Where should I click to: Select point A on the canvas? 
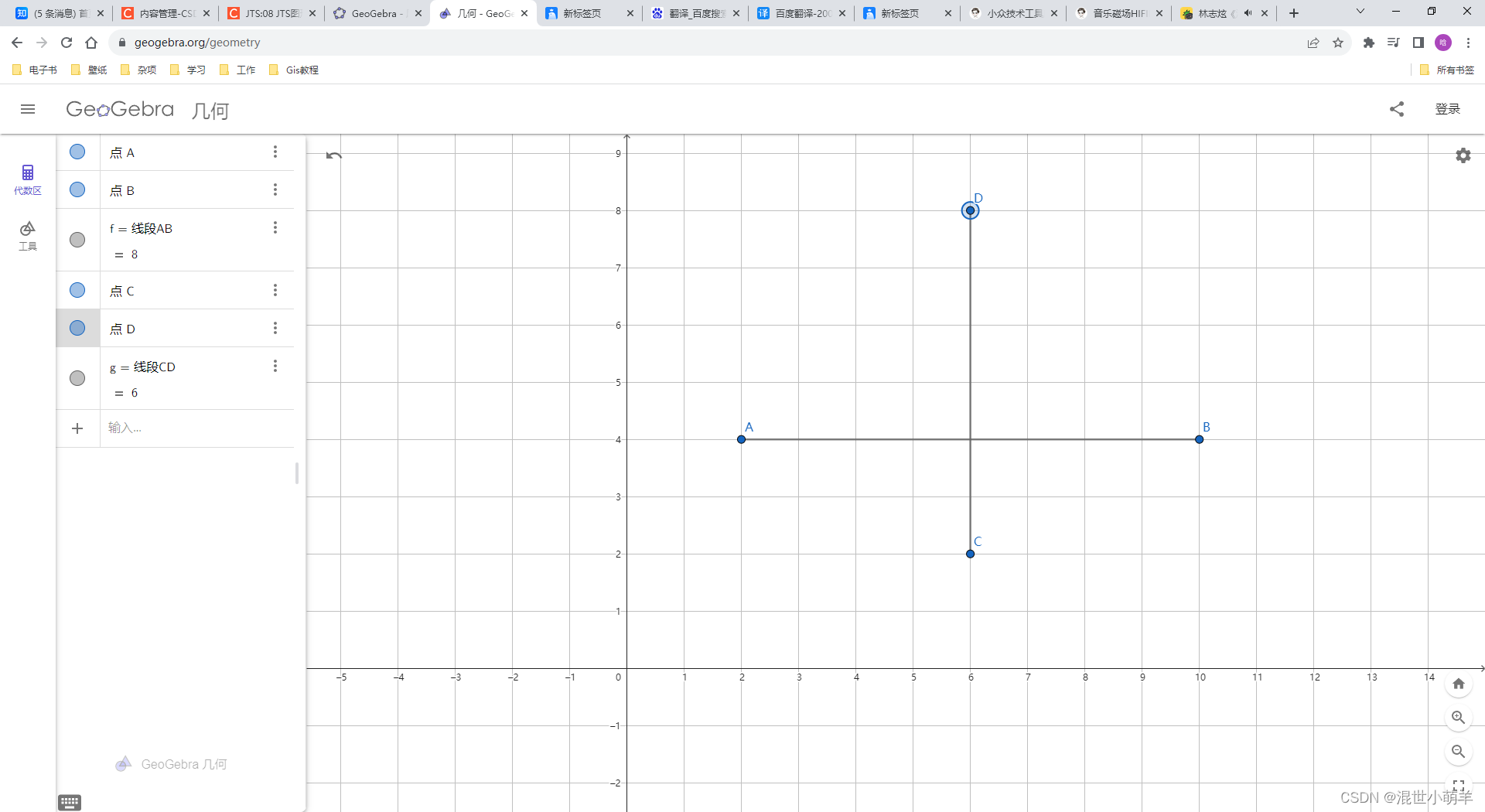742,439
